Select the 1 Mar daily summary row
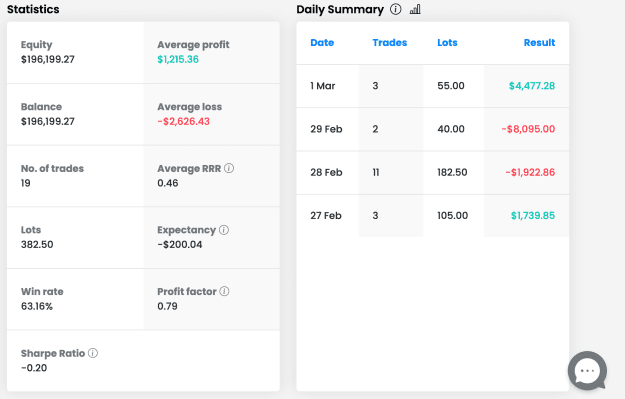This screenshot has width=625, height=399. pos(432,86)
